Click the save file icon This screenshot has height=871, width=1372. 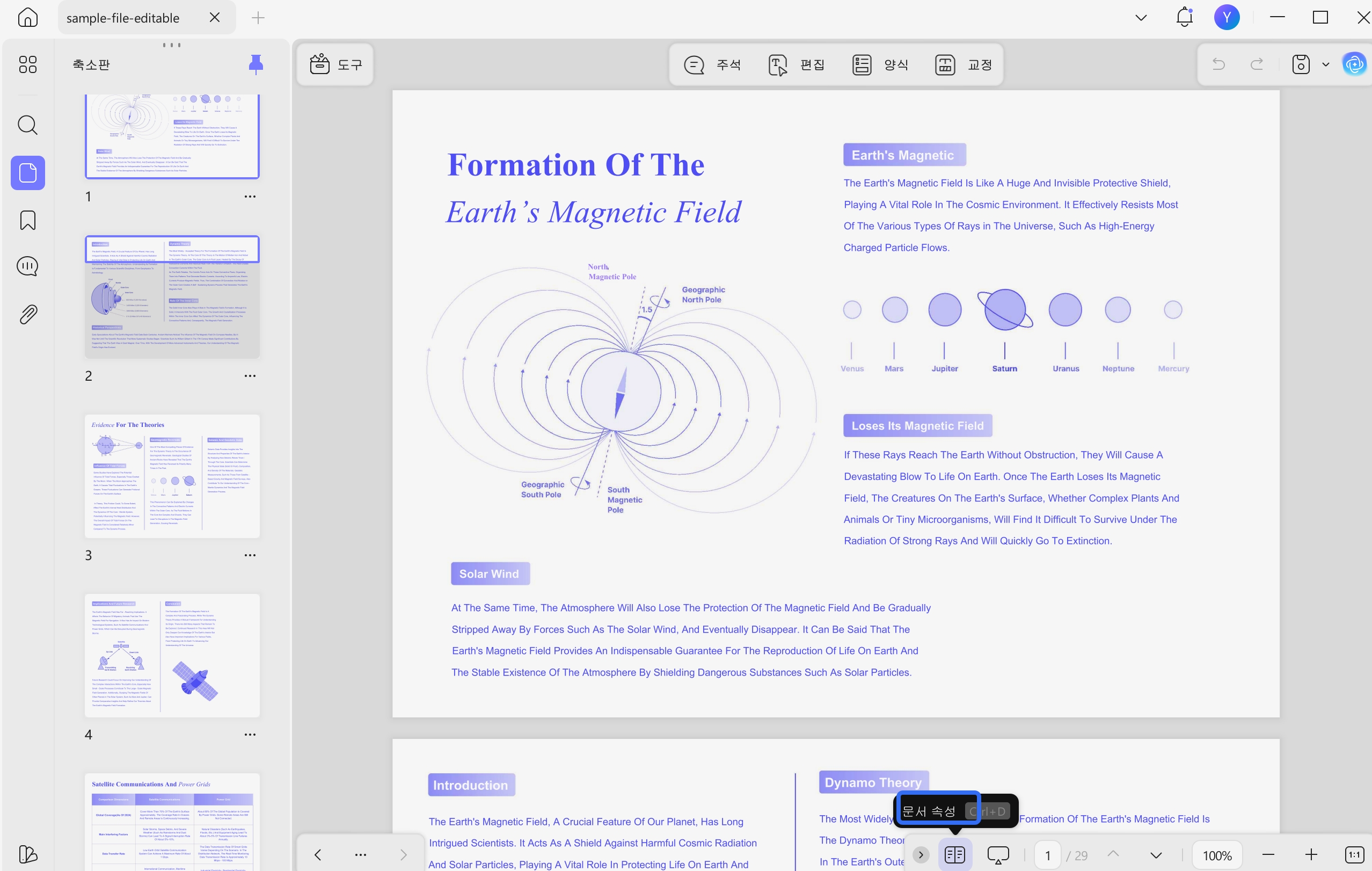(1301, 64)
